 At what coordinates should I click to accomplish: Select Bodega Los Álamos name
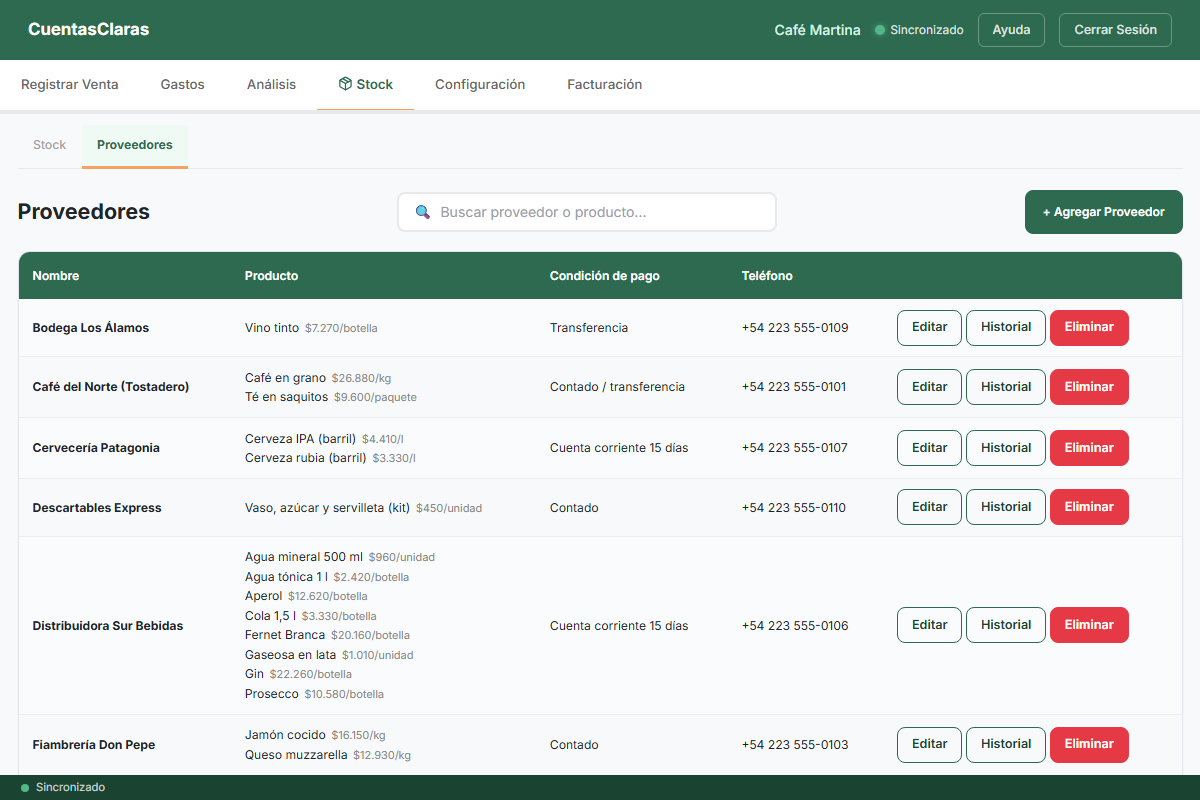90,328
